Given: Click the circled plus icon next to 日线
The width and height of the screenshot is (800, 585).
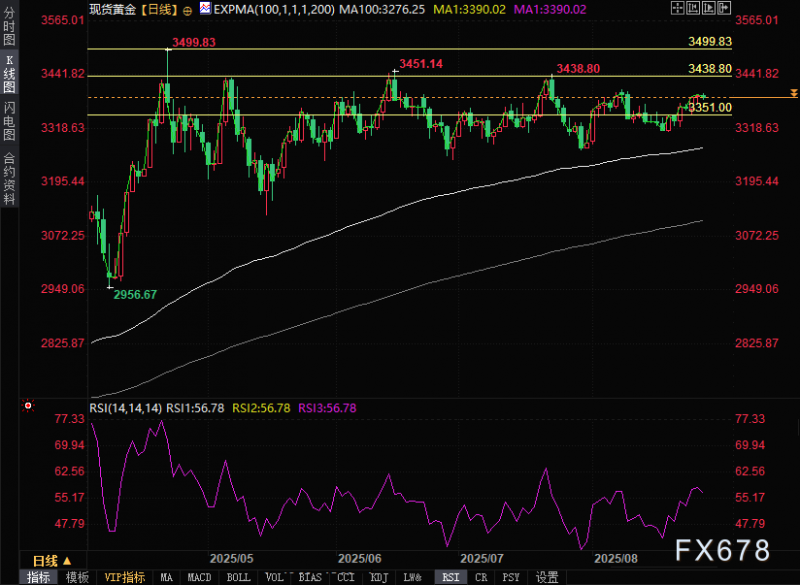Looking at the screenshot, I should pos(187,10).
